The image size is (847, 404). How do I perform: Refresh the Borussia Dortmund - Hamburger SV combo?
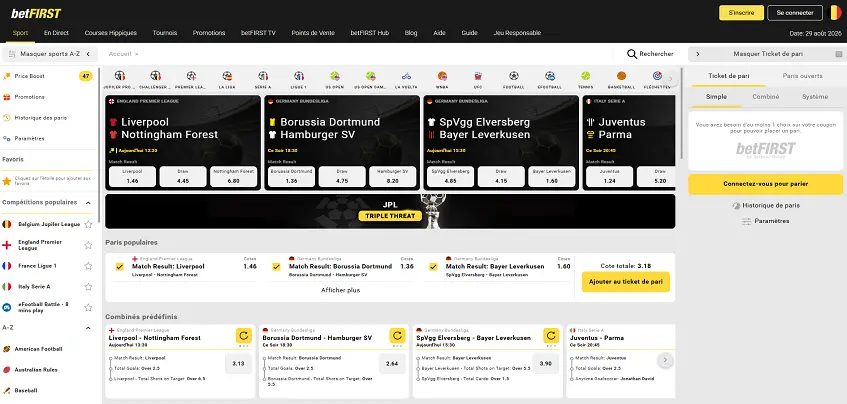(397, 335)
